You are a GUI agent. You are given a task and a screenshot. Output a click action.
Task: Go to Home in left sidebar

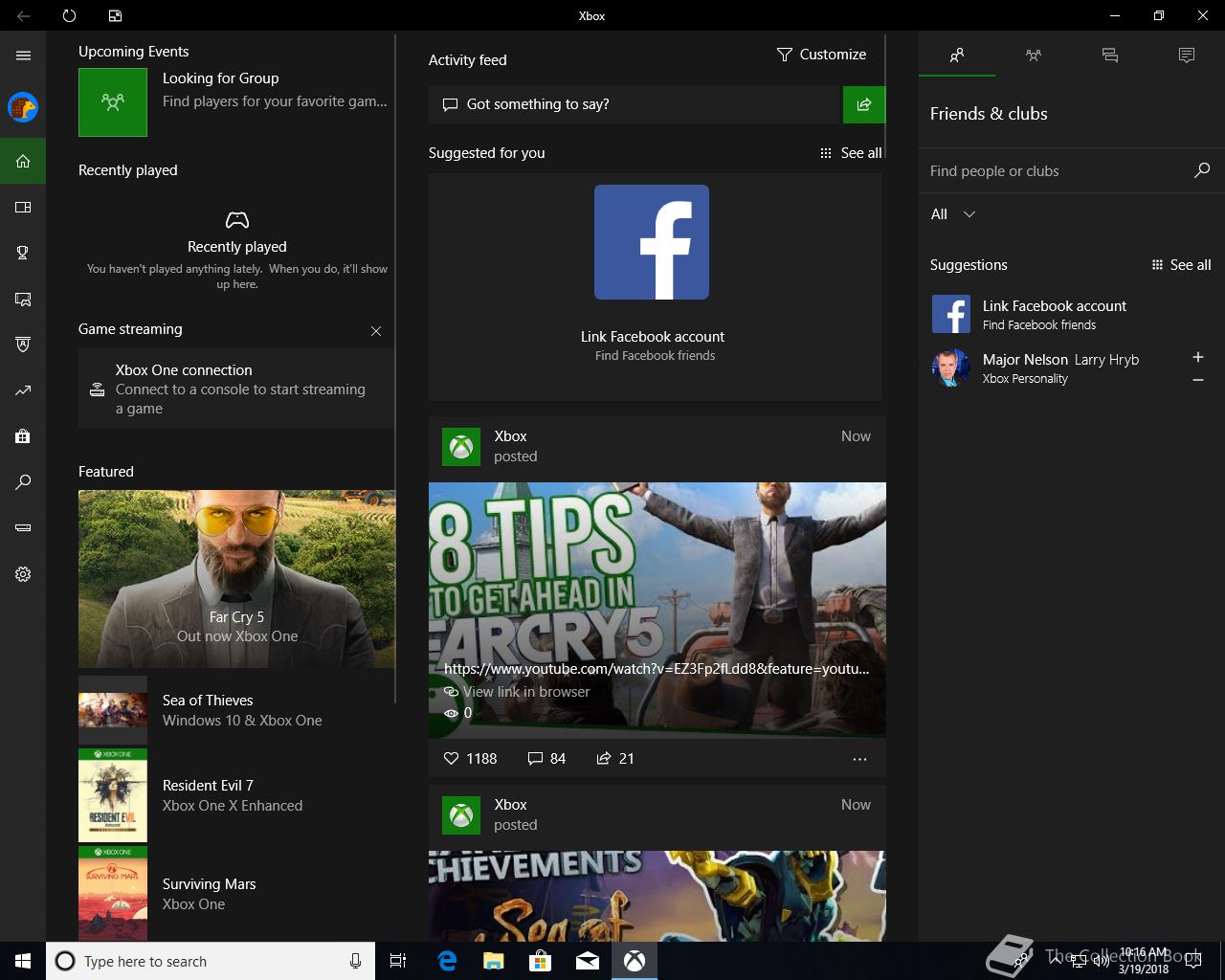23,161
